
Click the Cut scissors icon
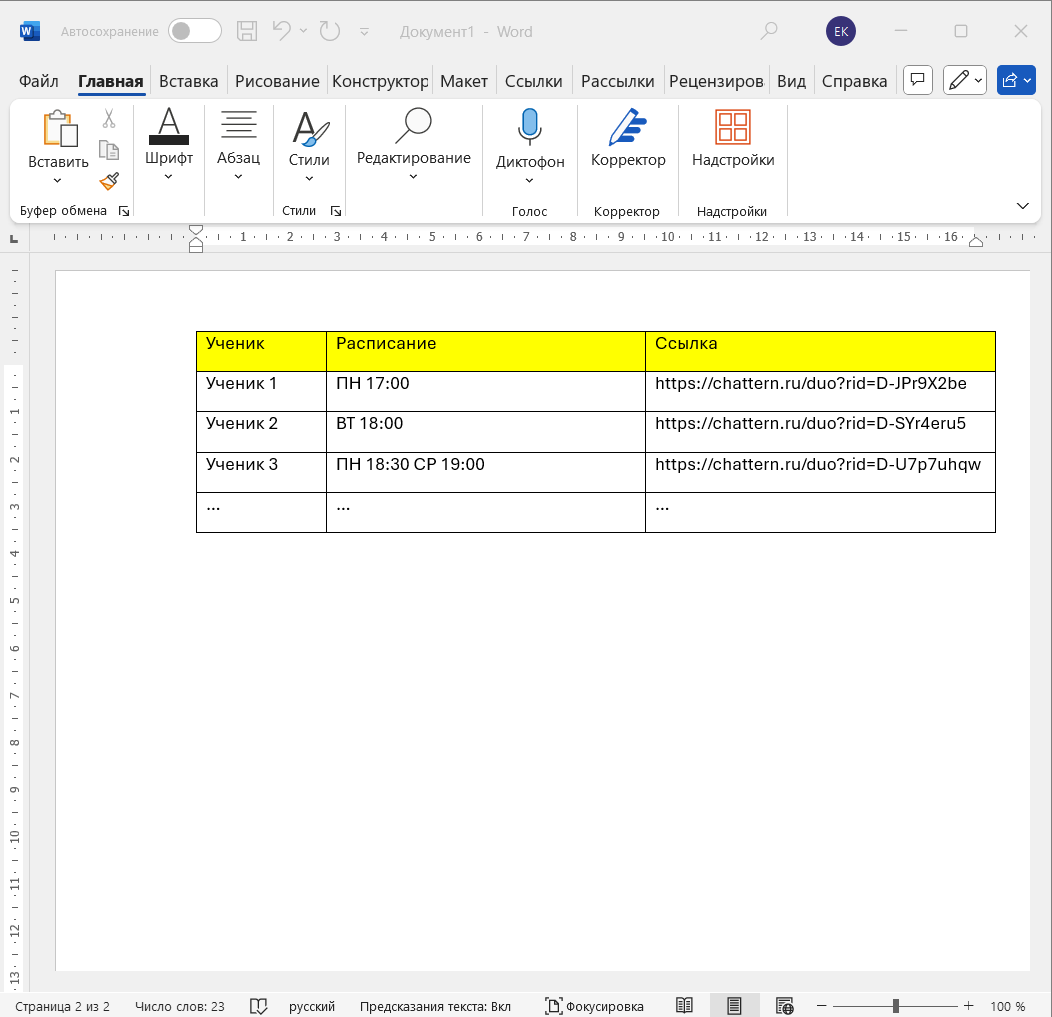point(109,119)
